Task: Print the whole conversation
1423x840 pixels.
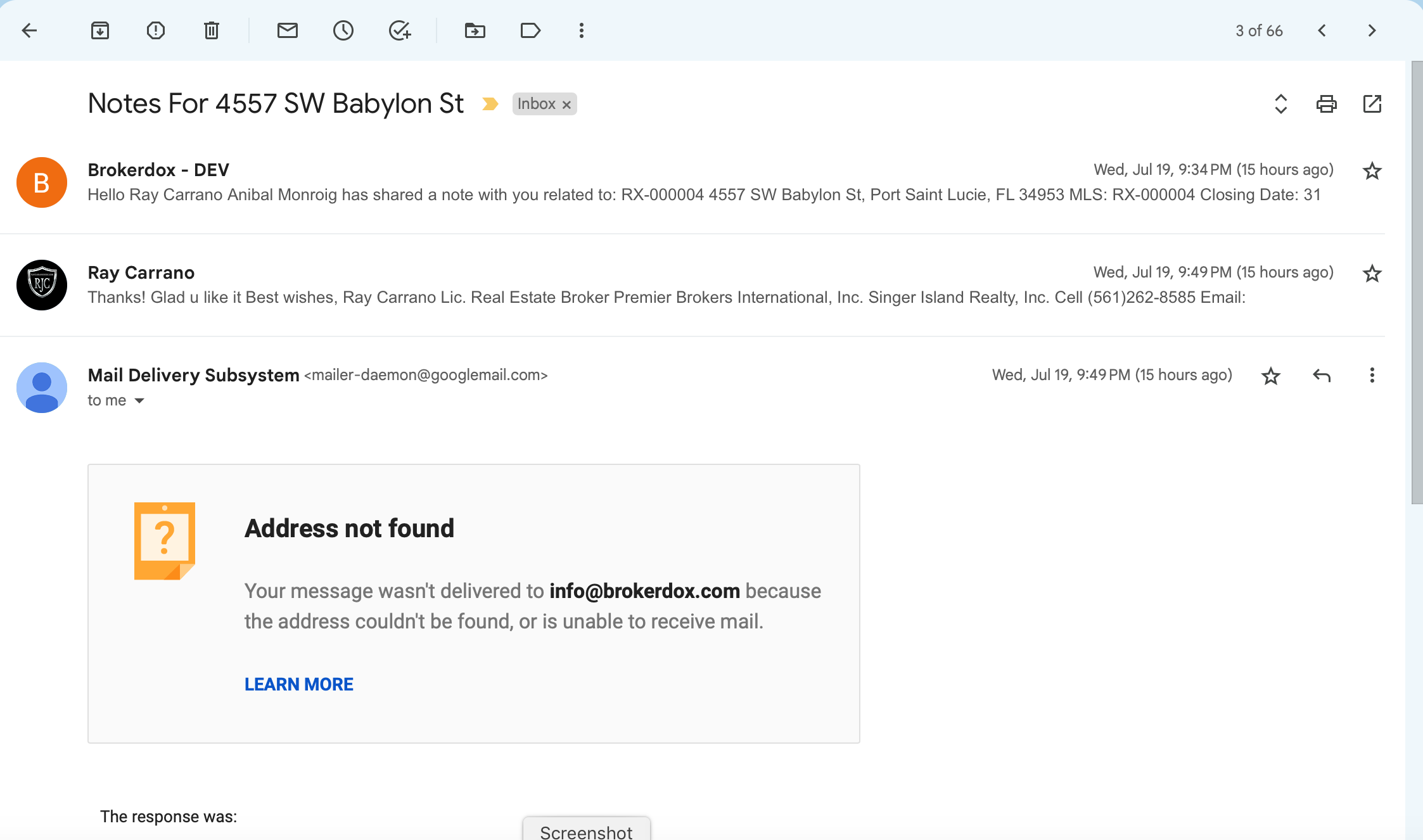Action: click(x=1327, y=104)
